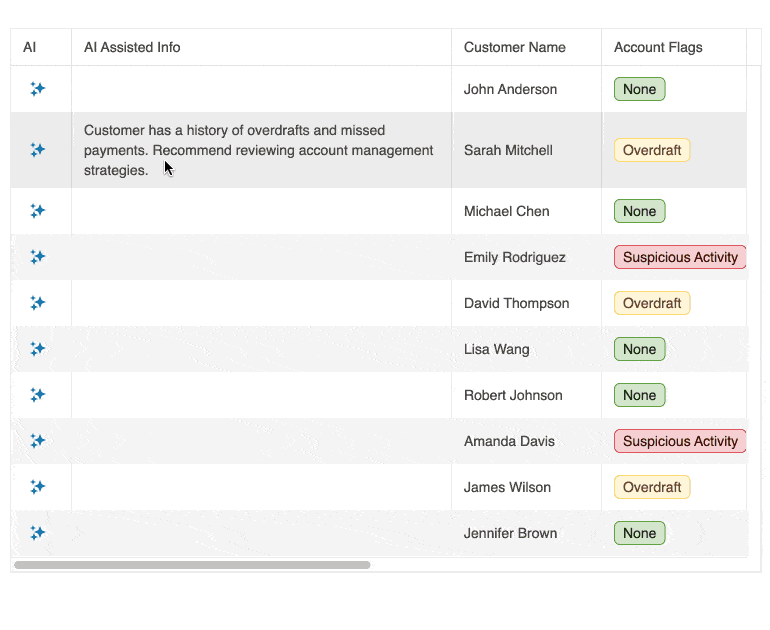The width and height of the screenshot is (770, 630).
Task: Sort by the Customer Name column header
Action: tap(514, 47)
